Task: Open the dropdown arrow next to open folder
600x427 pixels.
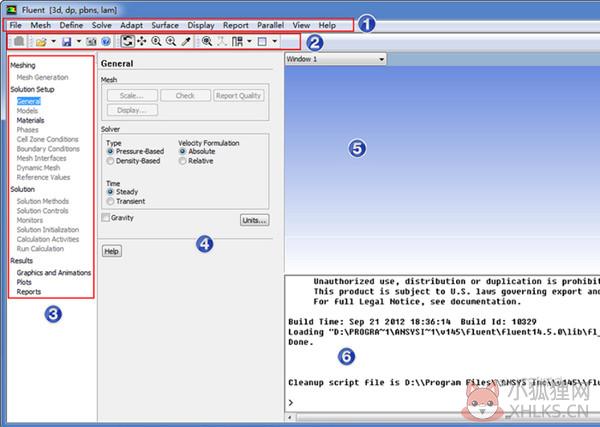Action: pyautogui.click(x=54, y=41)
